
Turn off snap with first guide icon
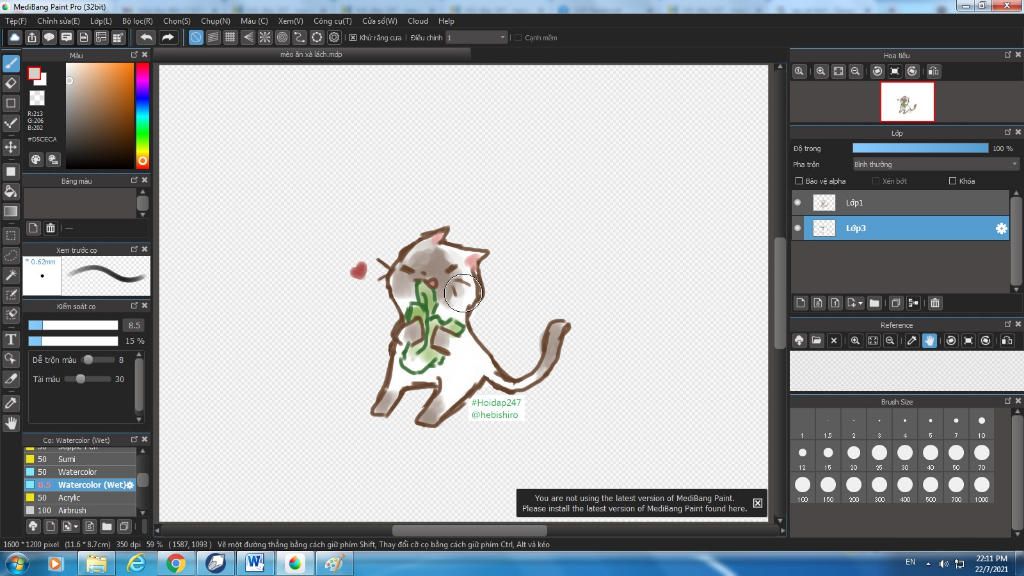(x=196, y=37)
